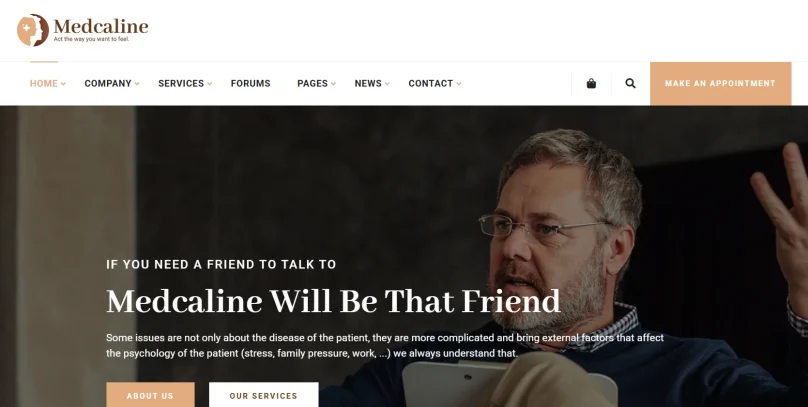This screenshot has height=407, width=808.
Task: Expand the chevron next to Services
Action: (210, 83)
